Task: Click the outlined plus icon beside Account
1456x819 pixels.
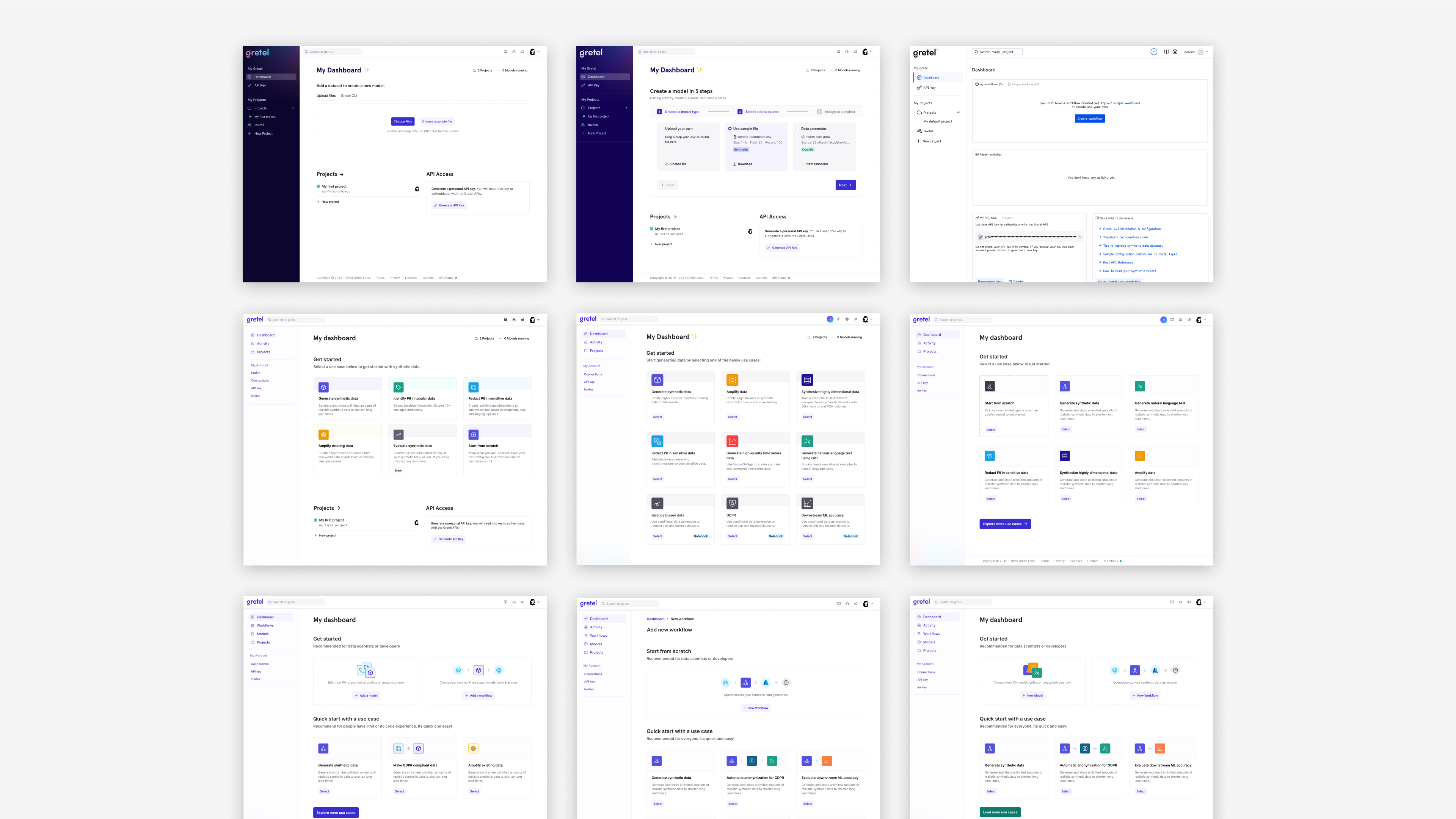Action: (1153, 52)
